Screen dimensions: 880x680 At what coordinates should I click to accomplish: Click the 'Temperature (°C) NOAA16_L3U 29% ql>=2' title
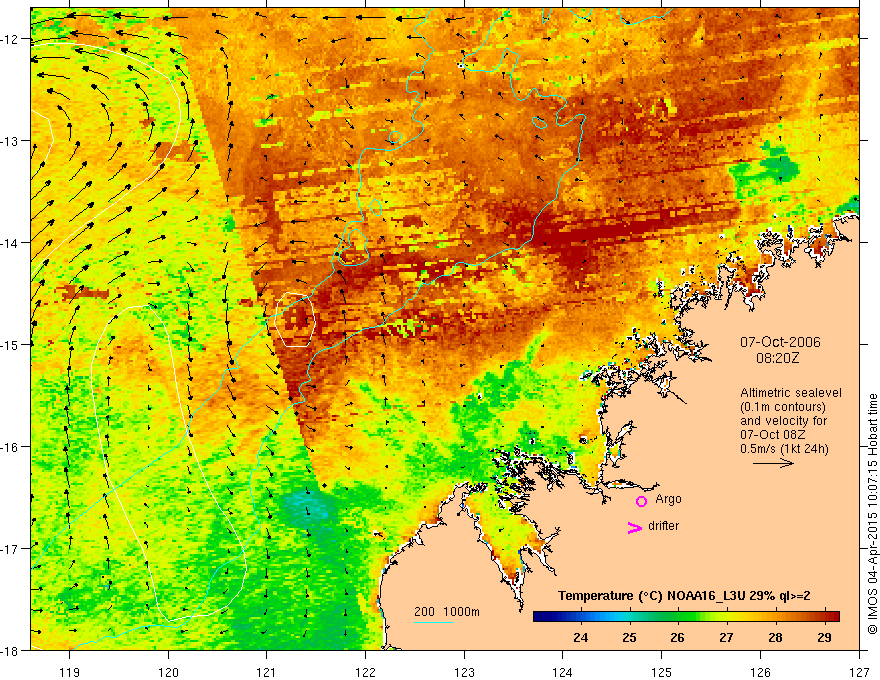(684, 596)
